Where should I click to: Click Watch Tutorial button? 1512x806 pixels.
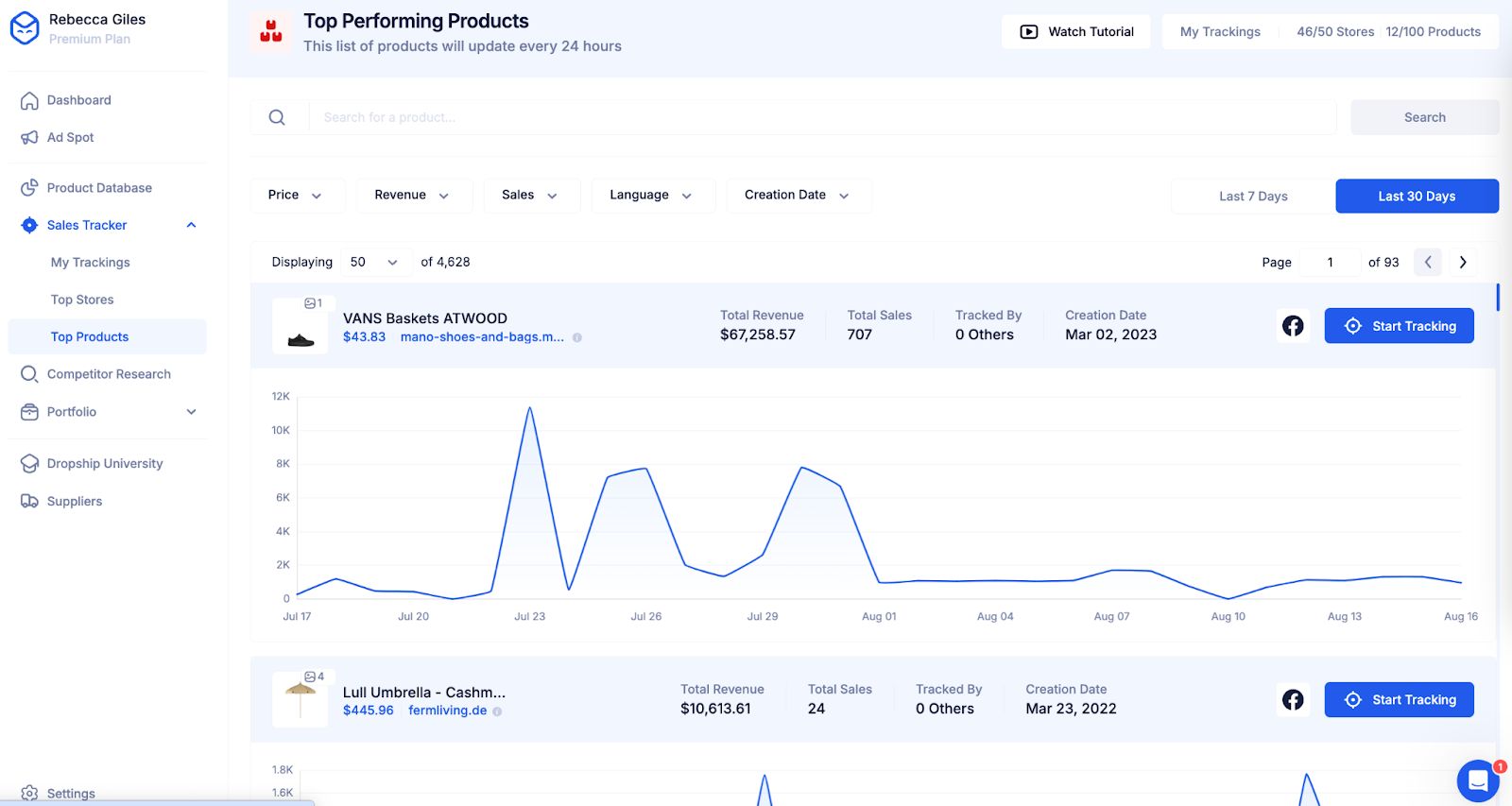[1075, 32]
